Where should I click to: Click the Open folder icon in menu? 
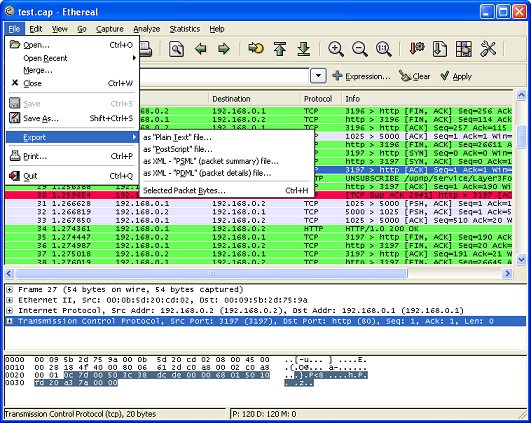[x=15, y=44]
